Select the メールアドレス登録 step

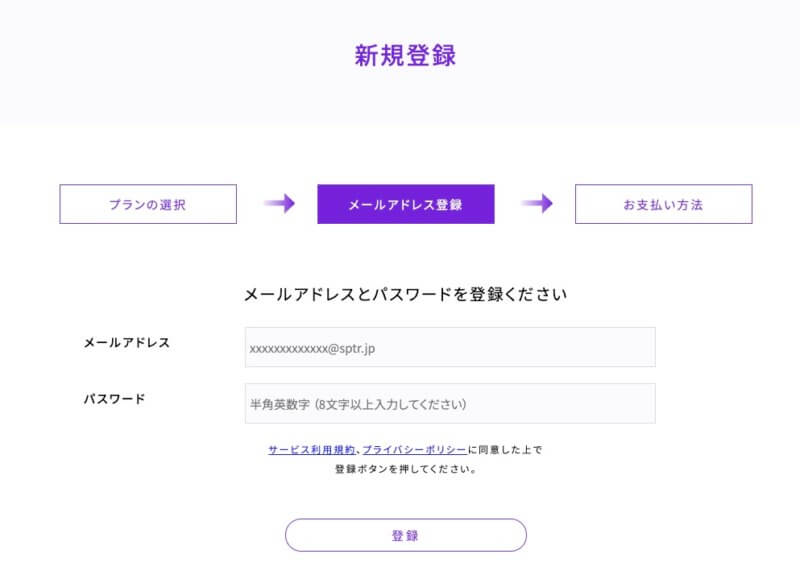[x=405, y=204]
